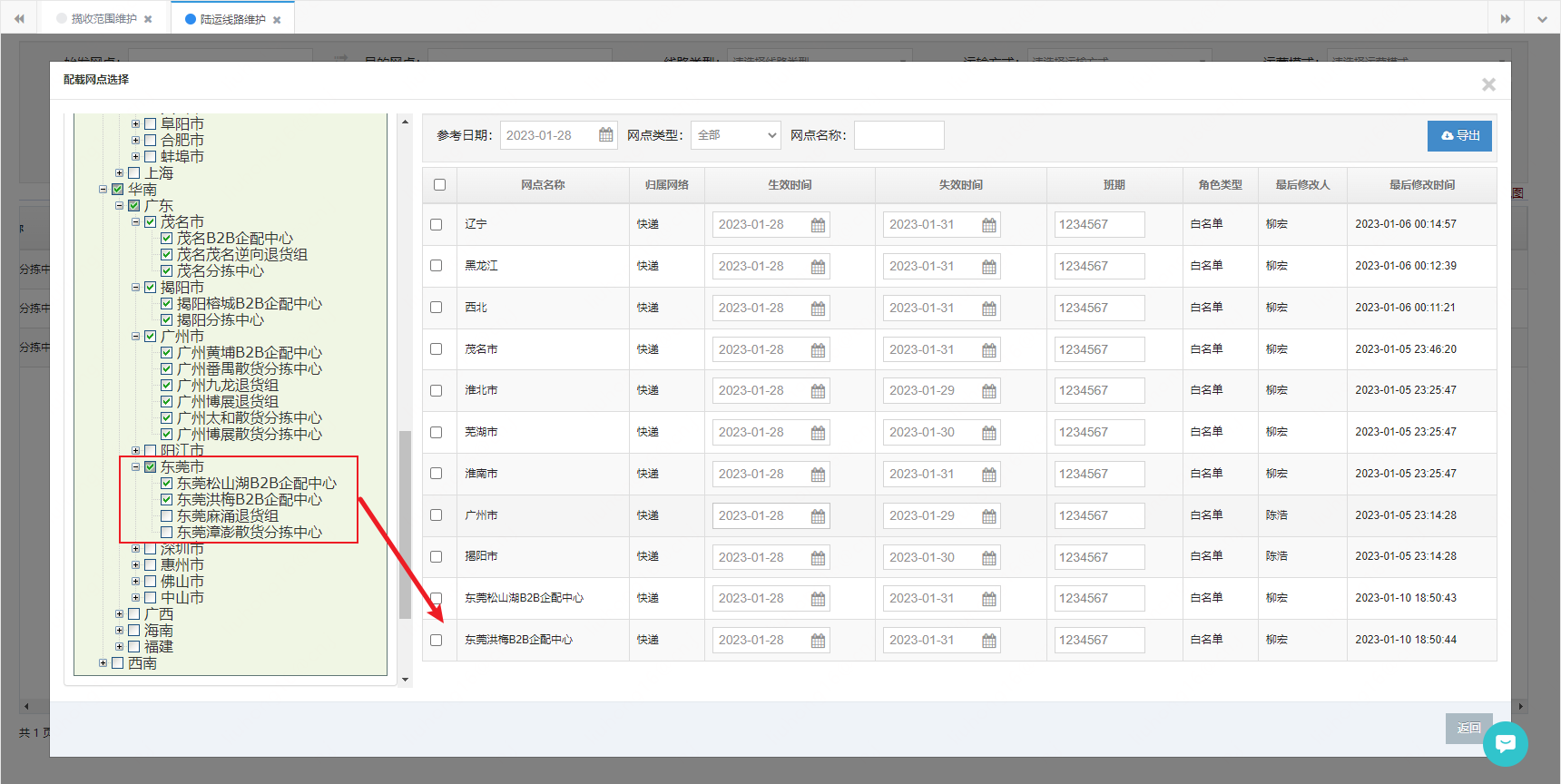The height and width of the screenshot is (784, 1561).
Task: Collapse the 广州市 tree node
Action: [x=135, y=337]
